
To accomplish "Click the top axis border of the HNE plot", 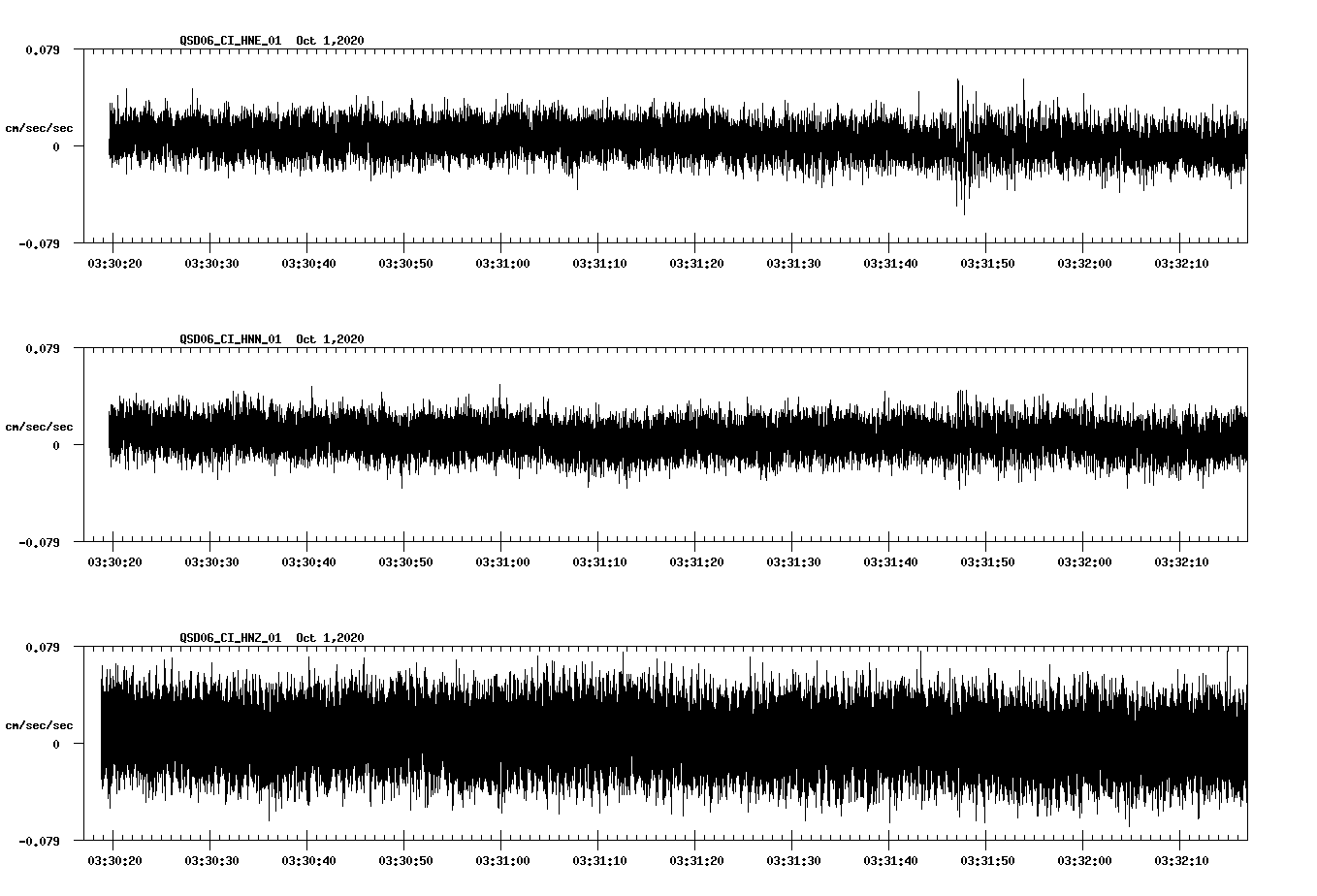I will click(x=659, y=50).
